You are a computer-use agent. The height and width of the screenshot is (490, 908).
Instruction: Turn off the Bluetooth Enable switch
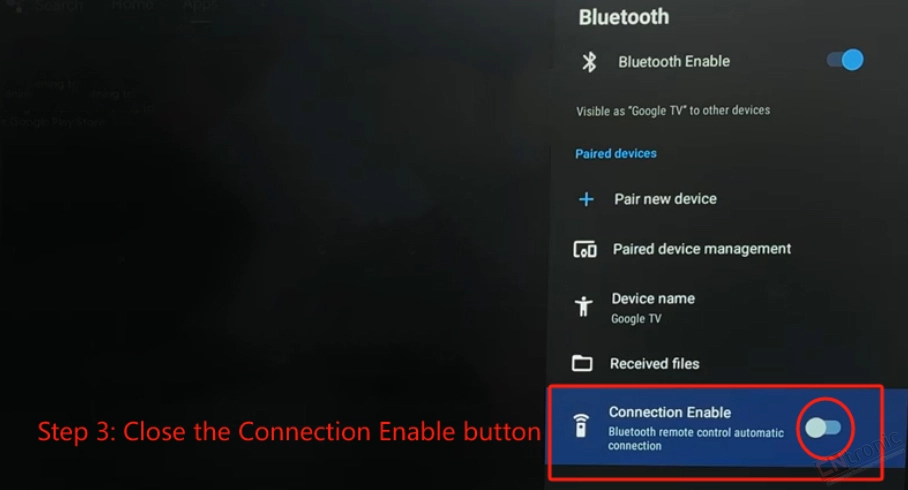(845, 60)
